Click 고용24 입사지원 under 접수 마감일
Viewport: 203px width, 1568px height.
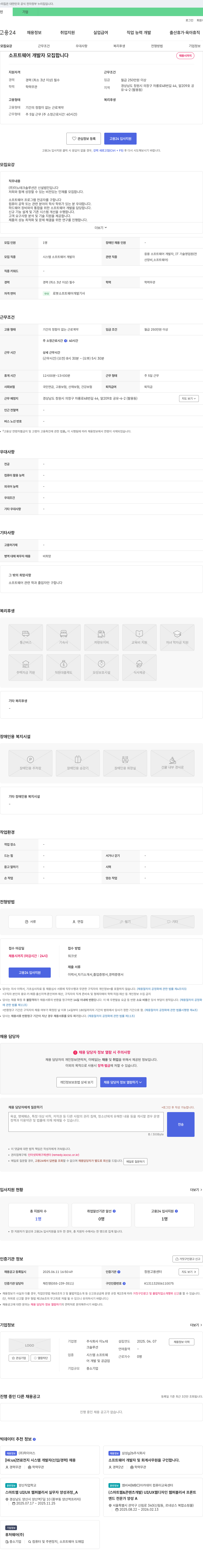tap(30, 973)
